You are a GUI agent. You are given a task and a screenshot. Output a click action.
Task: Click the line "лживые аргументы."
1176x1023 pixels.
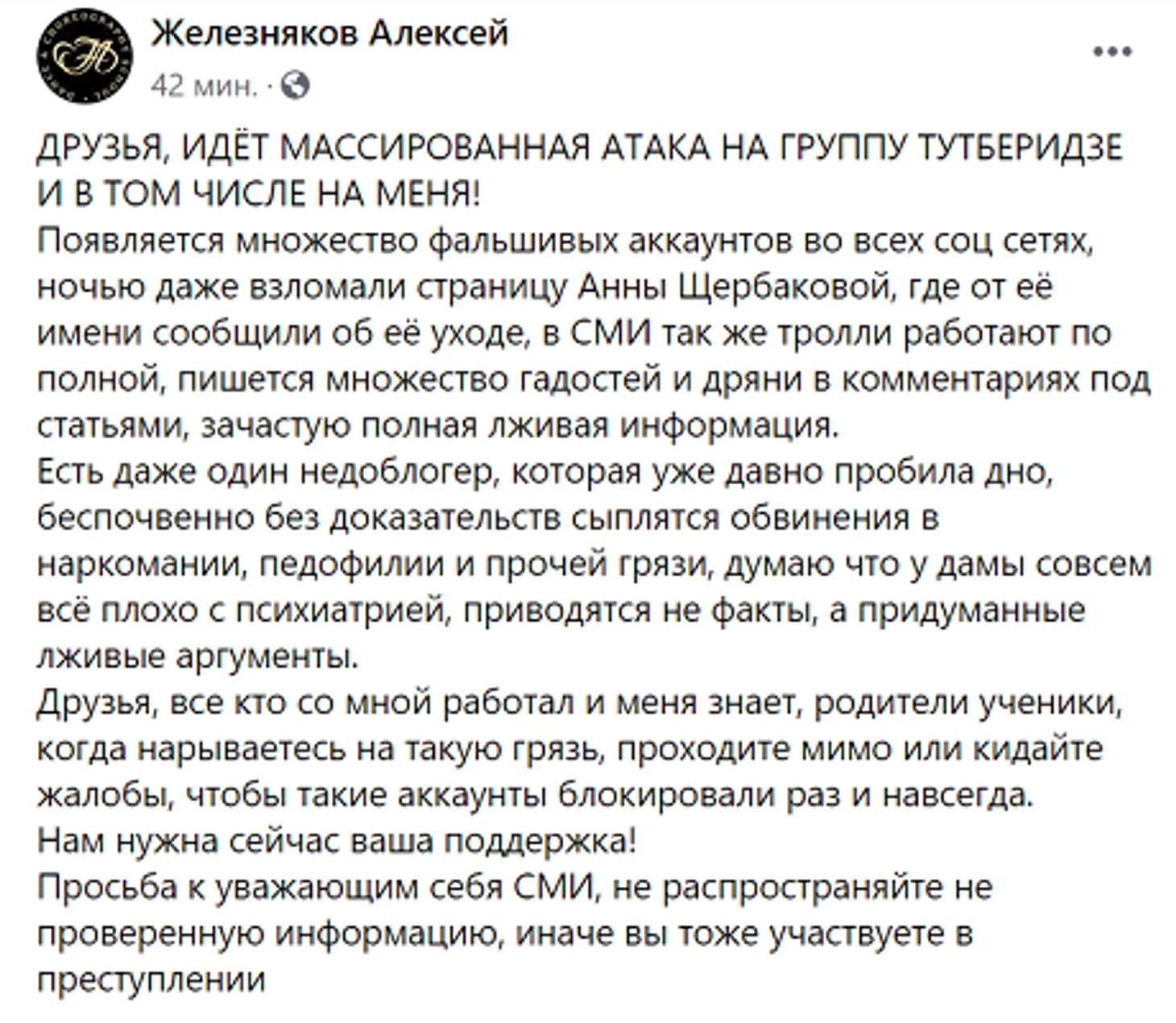197,657
